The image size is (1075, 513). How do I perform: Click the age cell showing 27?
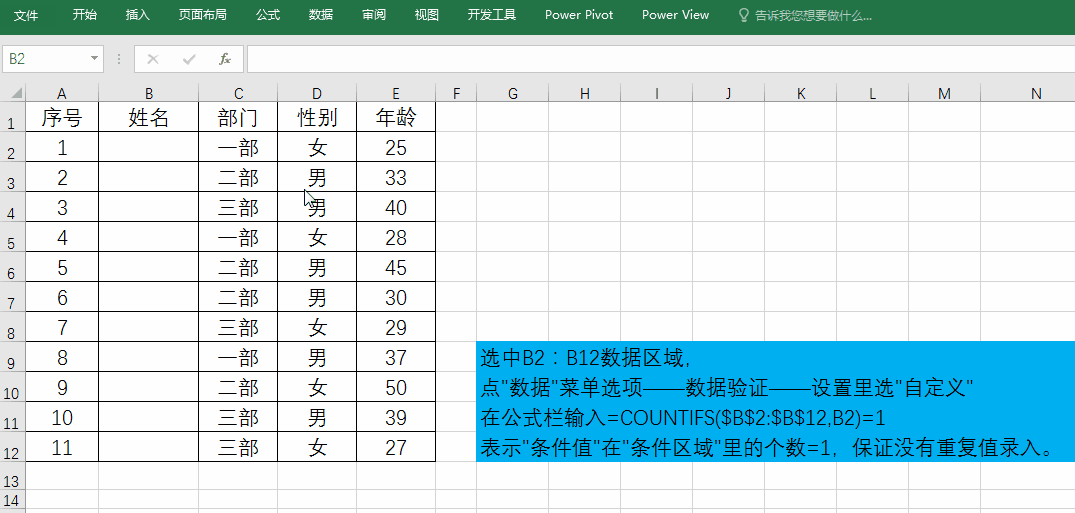pyautogui.click(x=396, y=447)
